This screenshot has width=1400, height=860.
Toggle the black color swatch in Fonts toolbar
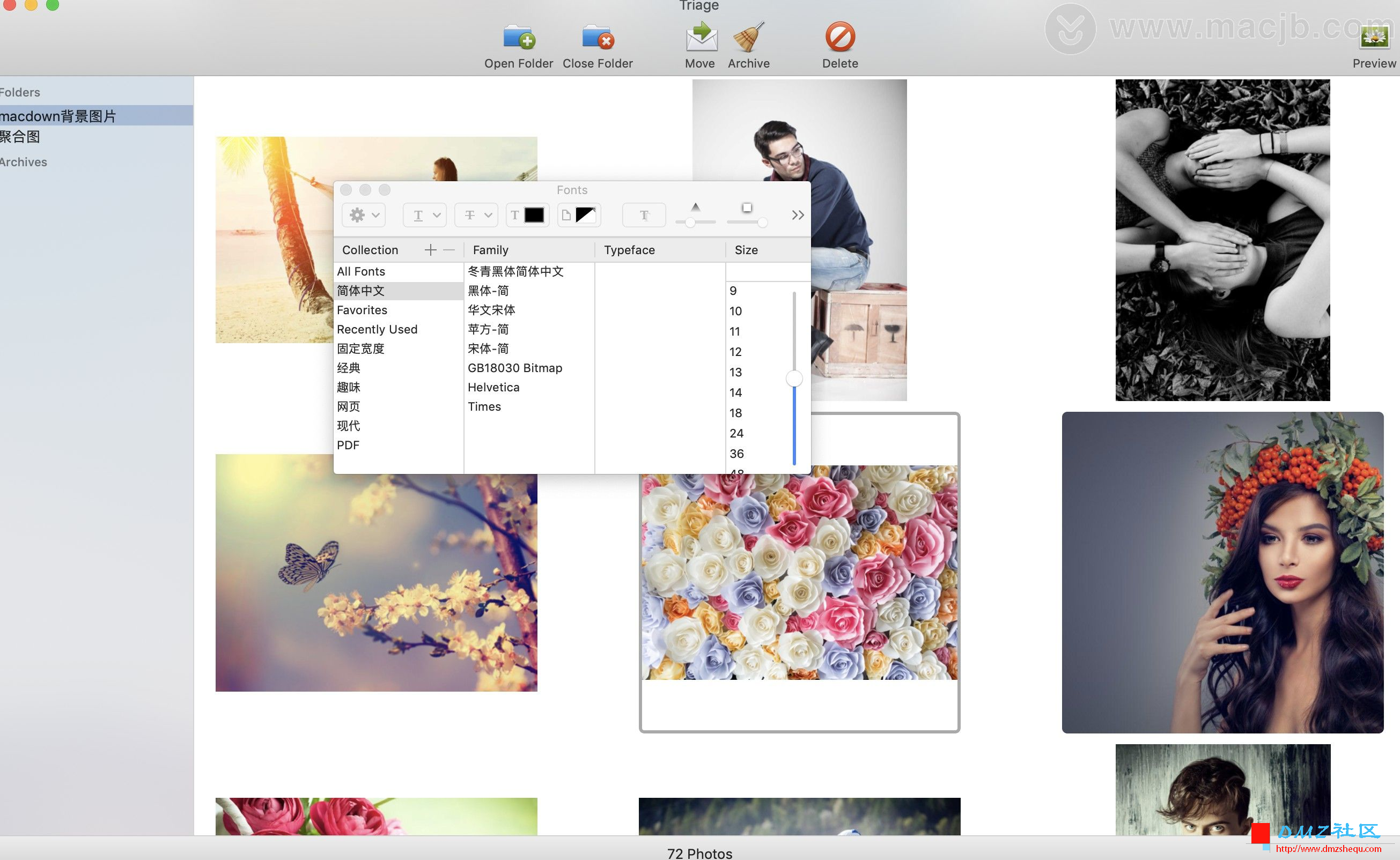(535, 214)
